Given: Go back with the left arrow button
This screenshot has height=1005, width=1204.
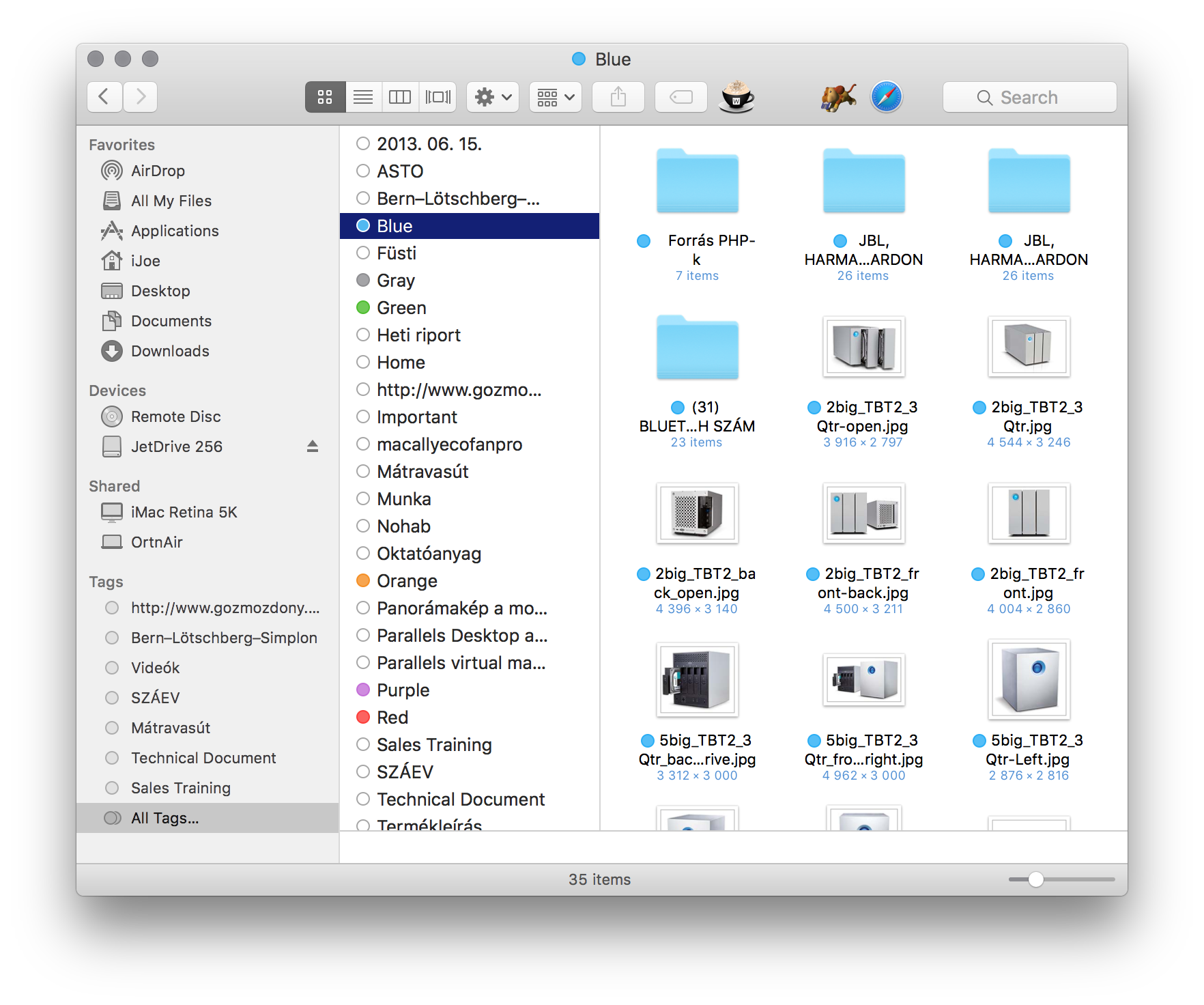Looking at the screenshot, I should [104, 97].
